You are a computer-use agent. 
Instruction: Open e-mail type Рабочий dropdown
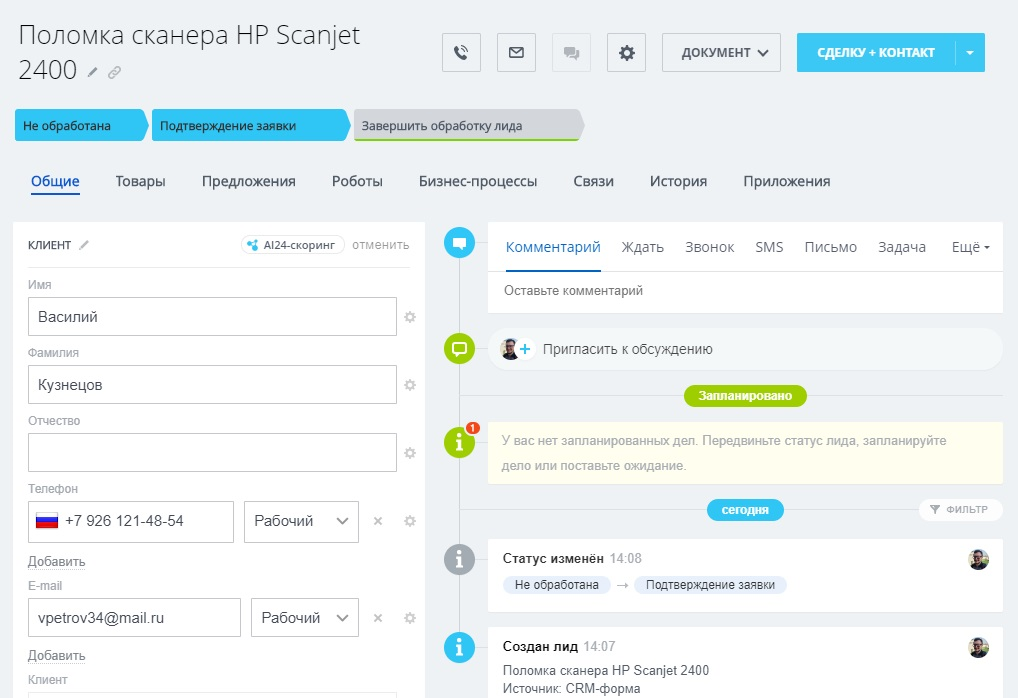coord(305,617)
